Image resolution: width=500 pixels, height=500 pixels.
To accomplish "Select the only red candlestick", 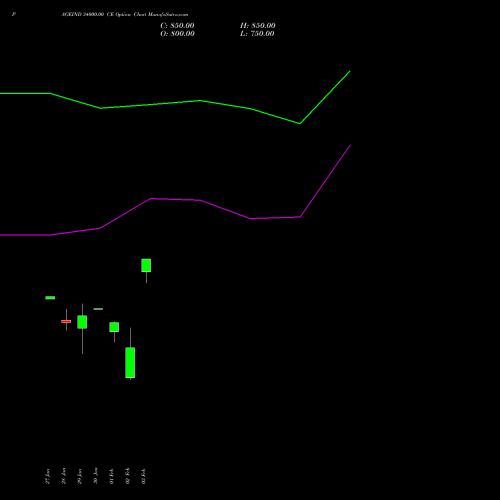I will (x=66, y=321).
